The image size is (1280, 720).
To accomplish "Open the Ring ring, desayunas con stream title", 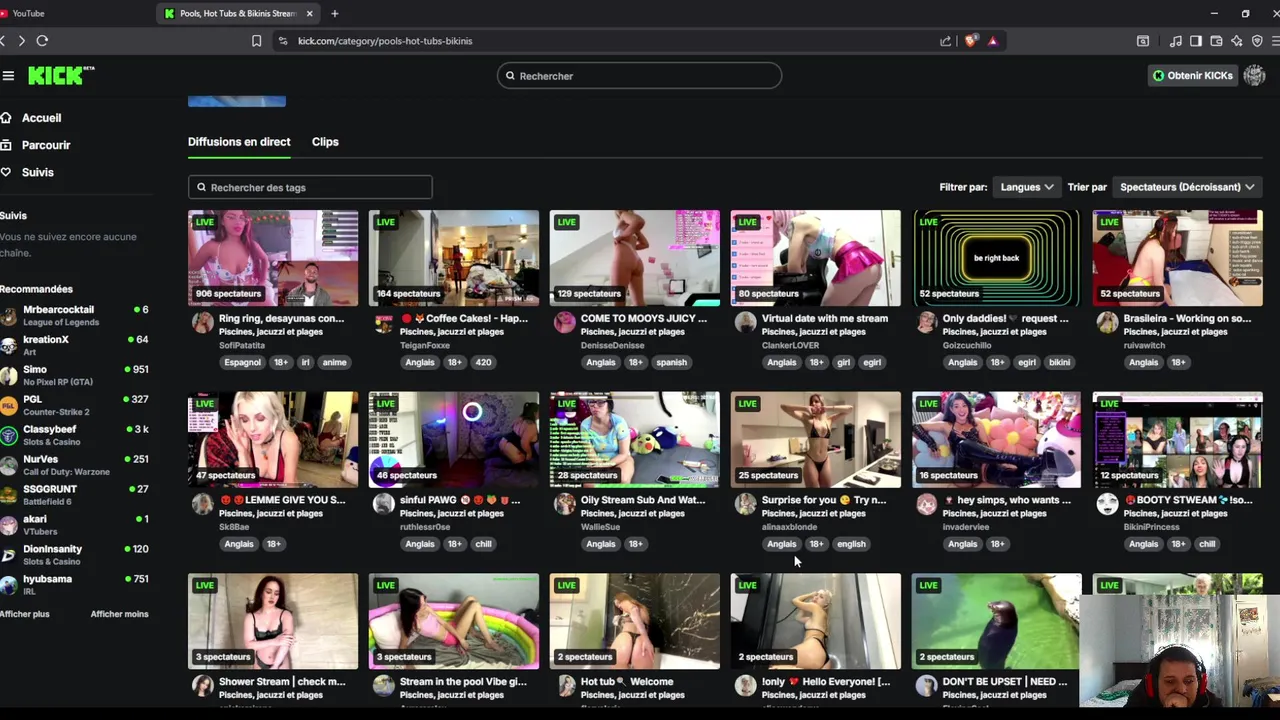I will click(x=281, y=318).
